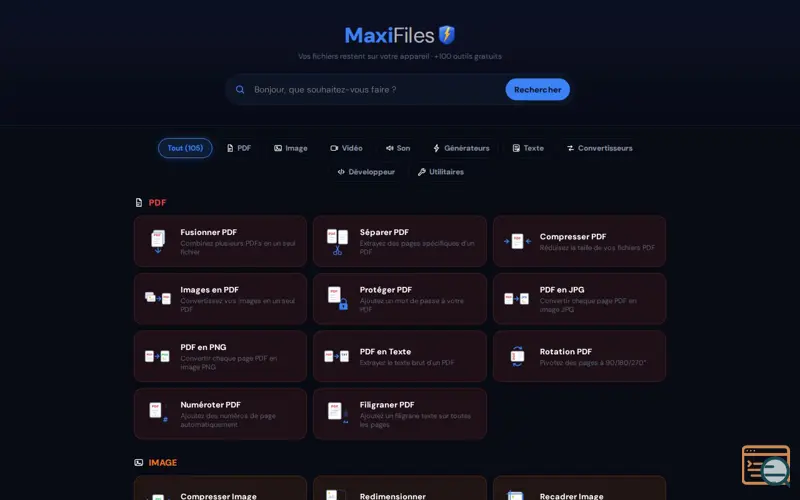This screenshot has height=500, width=800.
Task: Click the Compresser PDF icon
Action: point(517,241)
